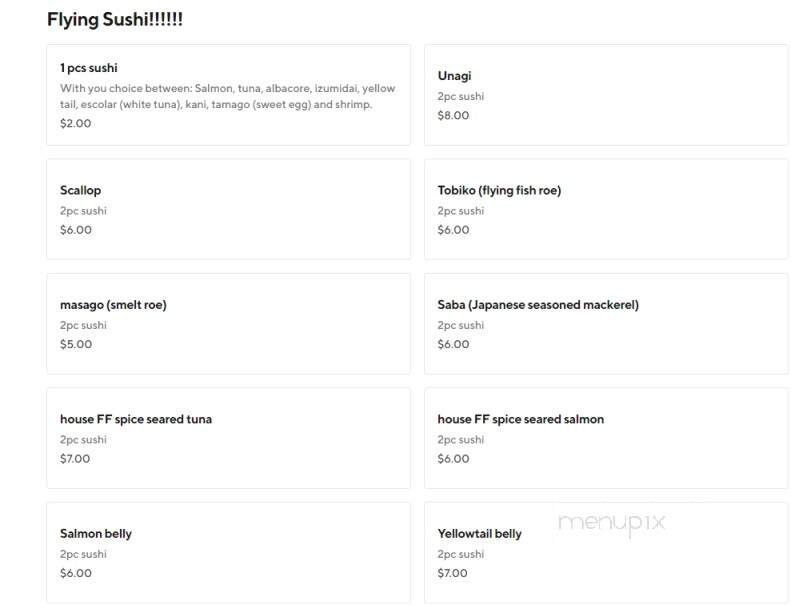Open Saba Japanese seasoned mackerel item
The height and width of the screenshot is (605, 791).
click(x=537, y=305)
